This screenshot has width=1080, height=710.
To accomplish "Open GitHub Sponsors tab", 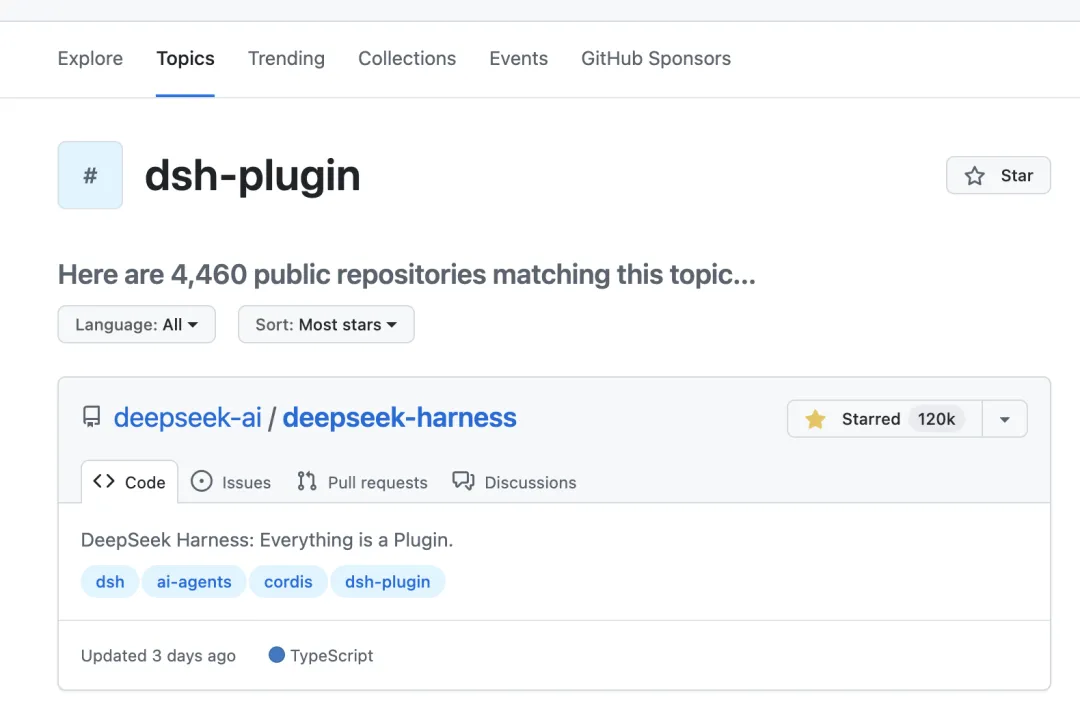I will click(x=656, y=59).
